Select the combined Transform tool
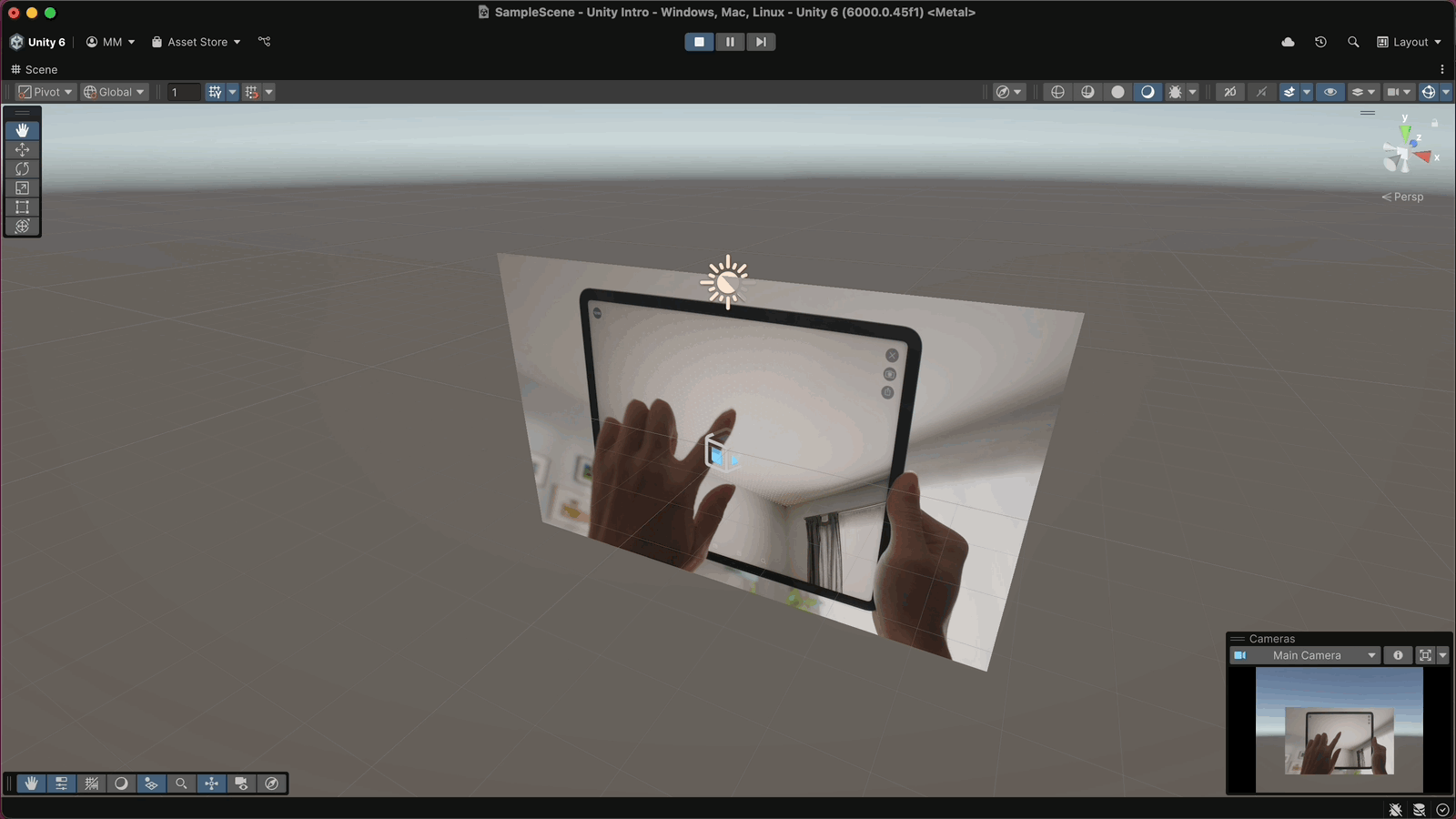 22,227
